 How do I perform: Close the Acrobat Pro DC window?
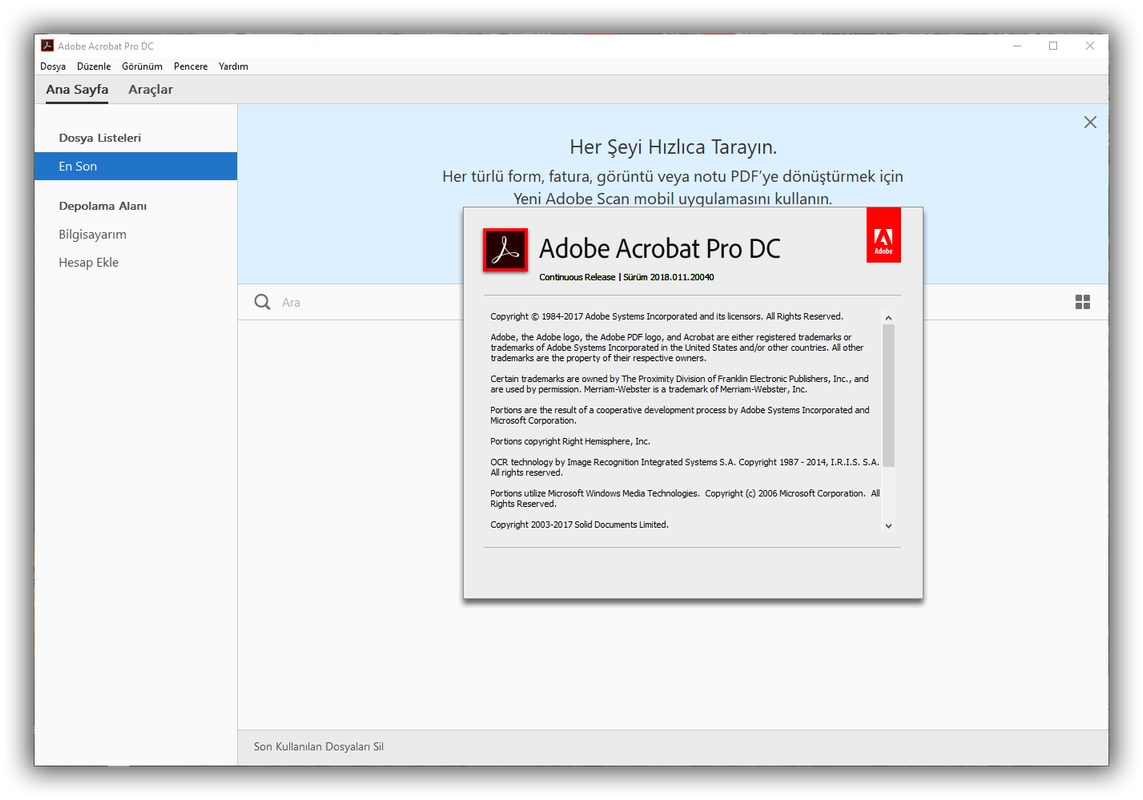pyautogui.click(x=1090, y=46)
